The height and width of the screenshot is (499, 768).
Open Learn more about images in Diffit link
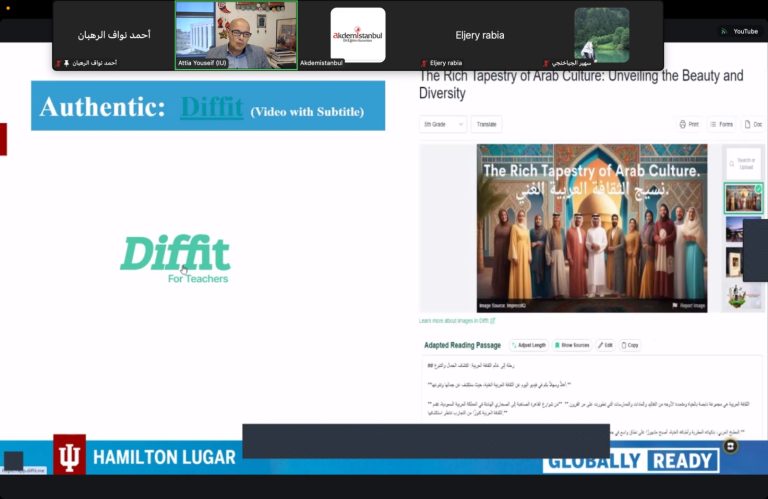tap(457, 321)
